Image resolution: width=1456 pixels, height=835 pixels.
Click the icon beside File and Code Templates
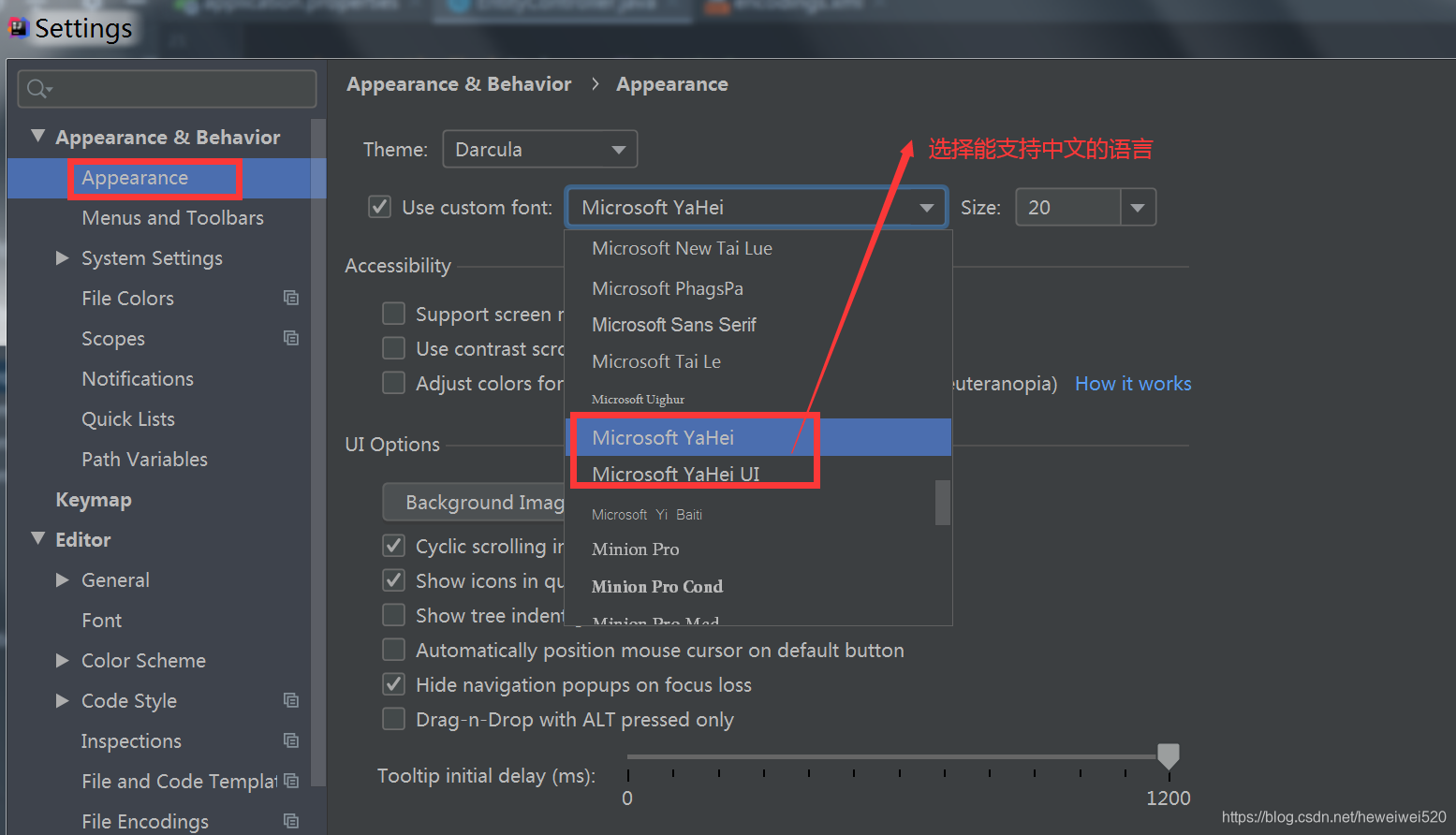click(x=291, y=781)
